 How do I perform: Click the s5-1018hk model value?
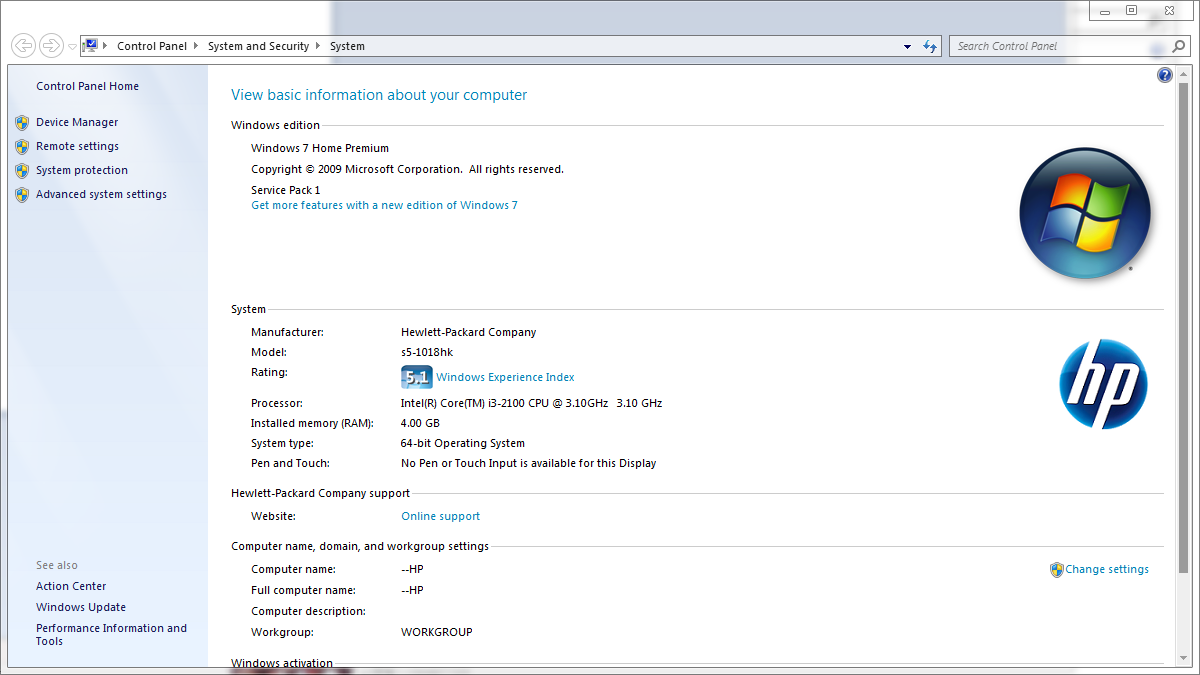427,352
